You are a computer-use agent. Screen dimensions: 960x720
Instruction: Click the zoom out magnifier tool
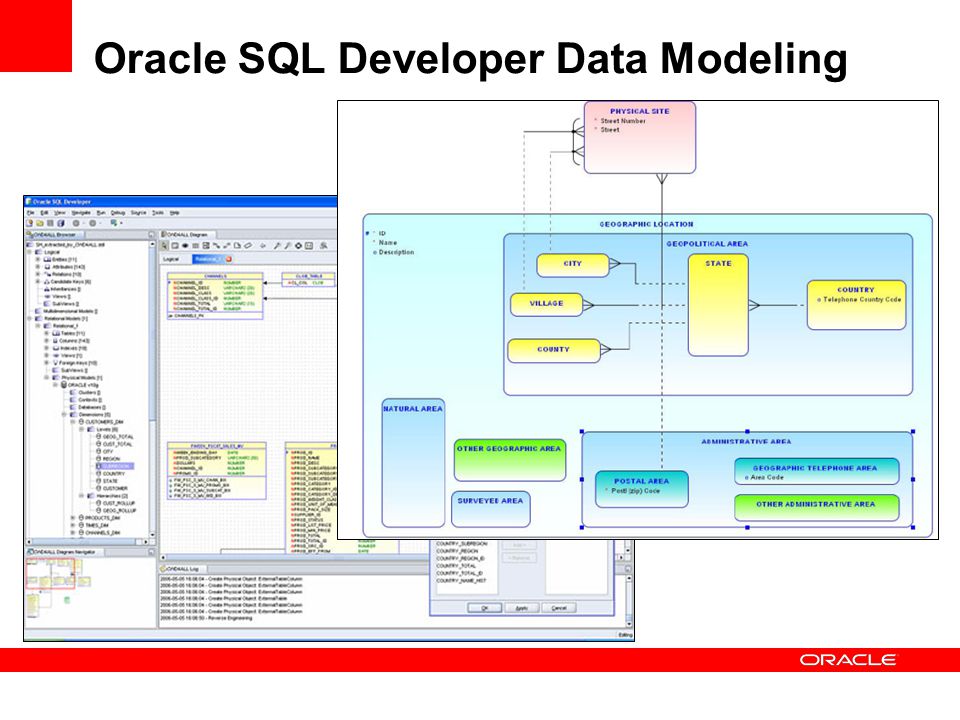(287, 246)
